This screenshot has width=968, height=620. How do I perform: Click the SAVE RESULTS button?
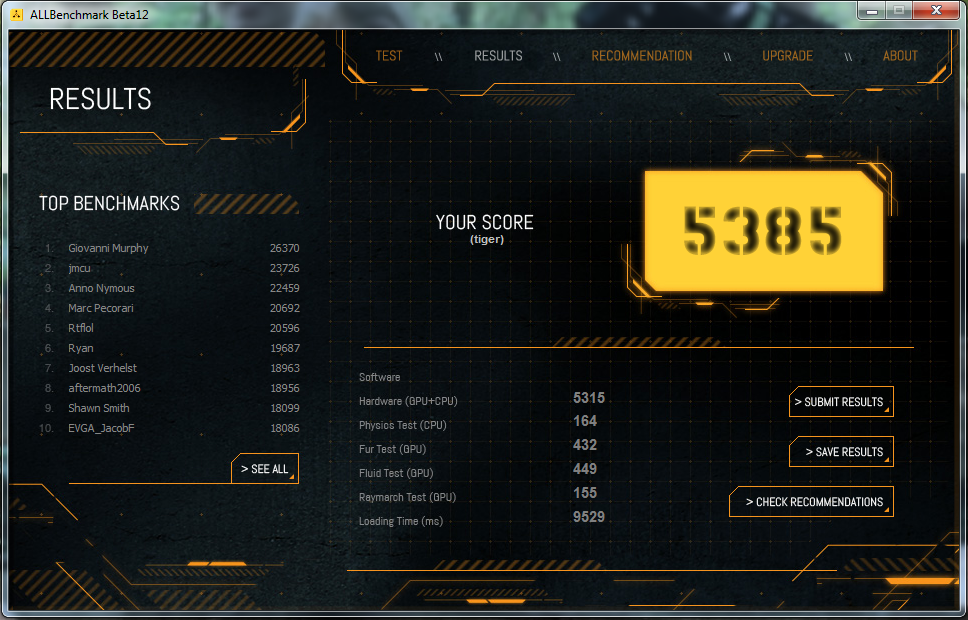click(x=841, y=452)
